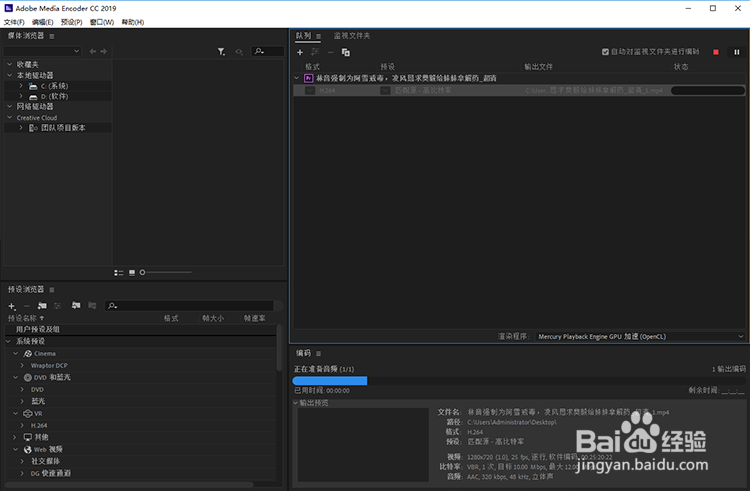Click the queue add output icon
This screenshot has width=750, height=491.
coord(315,52)
